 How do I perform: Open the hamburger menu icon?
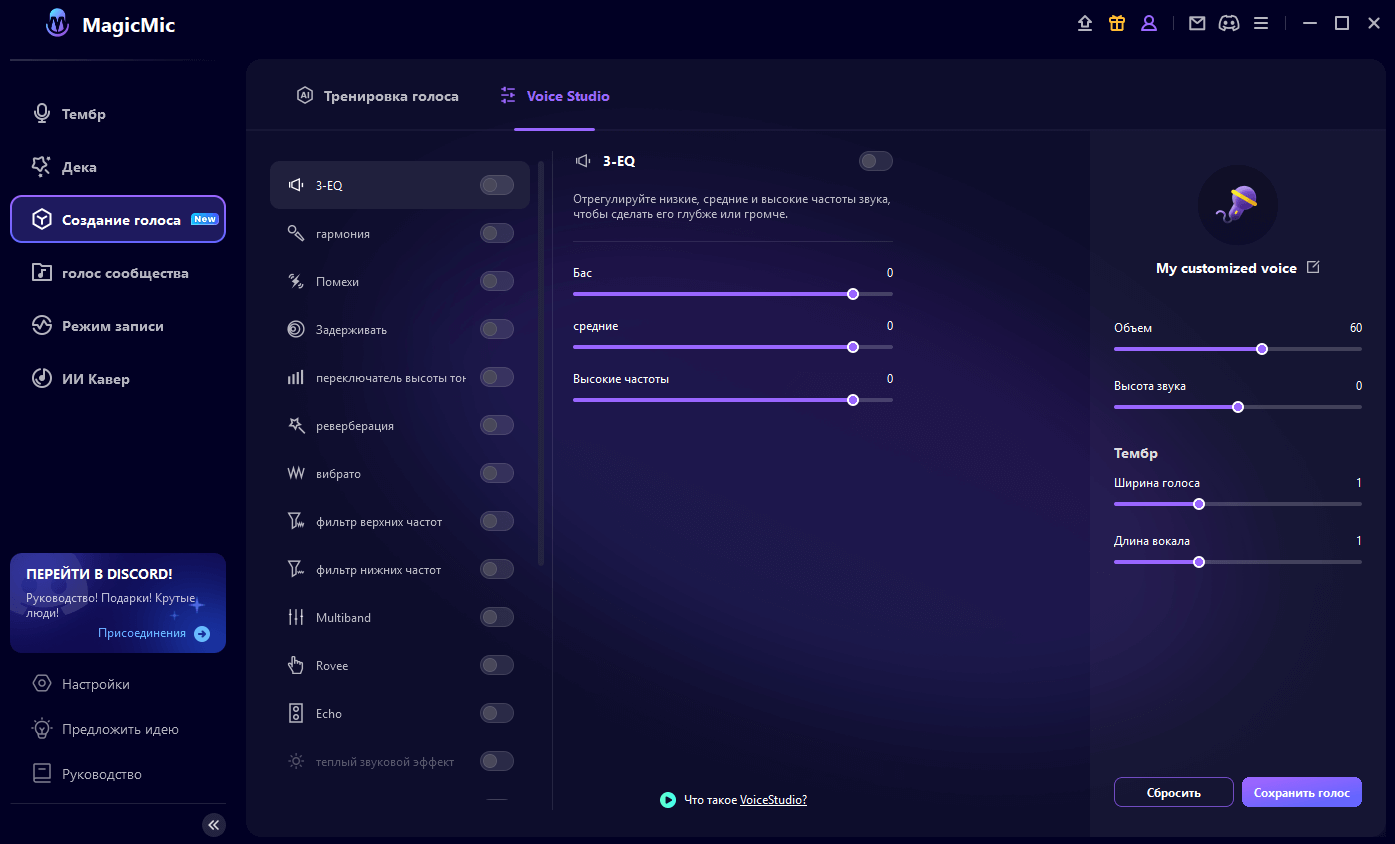coord(1261,23)
